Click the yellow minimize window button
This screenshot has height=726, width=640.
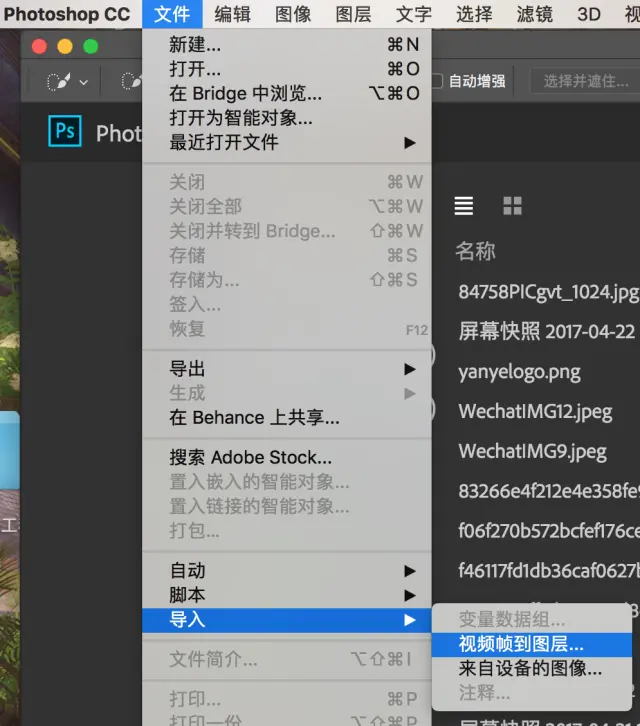tap(65, 46)
